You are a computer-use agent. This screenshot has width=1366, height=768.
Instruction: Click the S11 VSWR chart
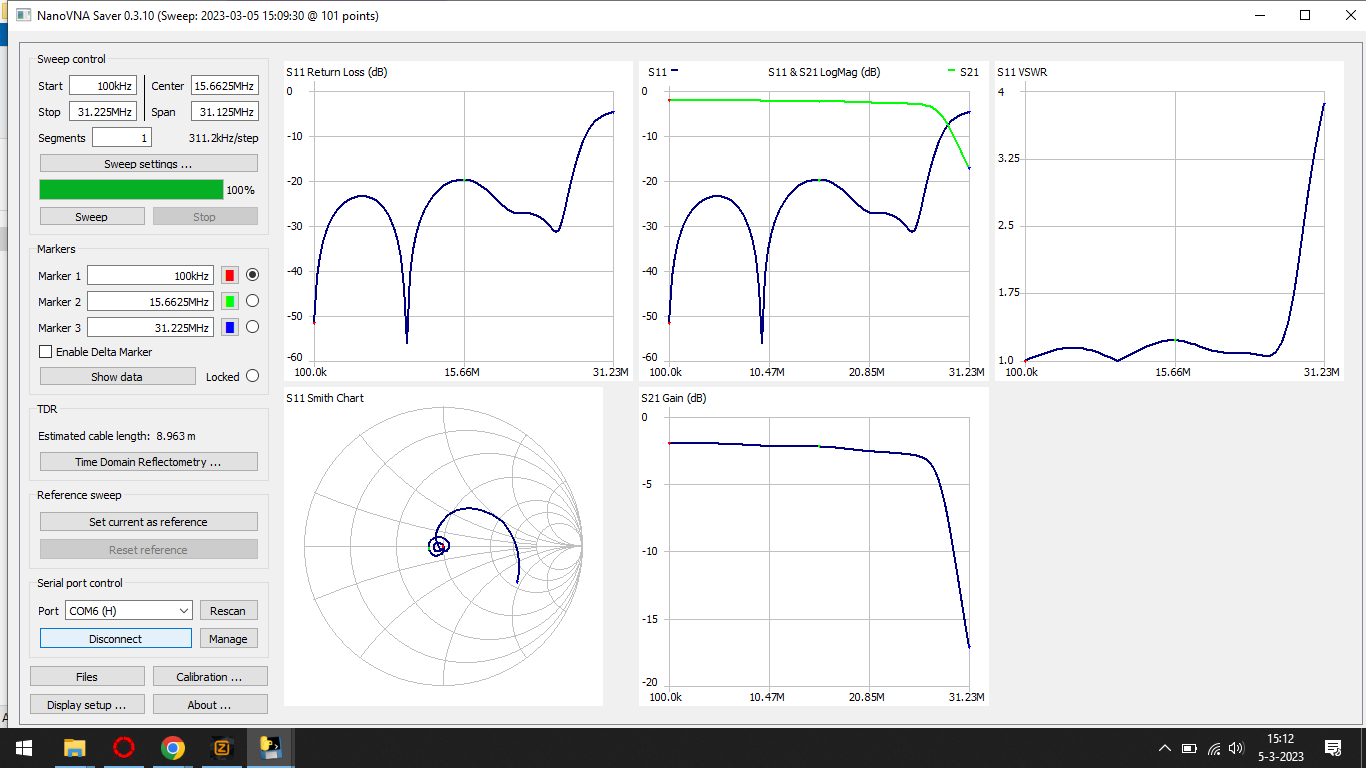point(1168,221)
